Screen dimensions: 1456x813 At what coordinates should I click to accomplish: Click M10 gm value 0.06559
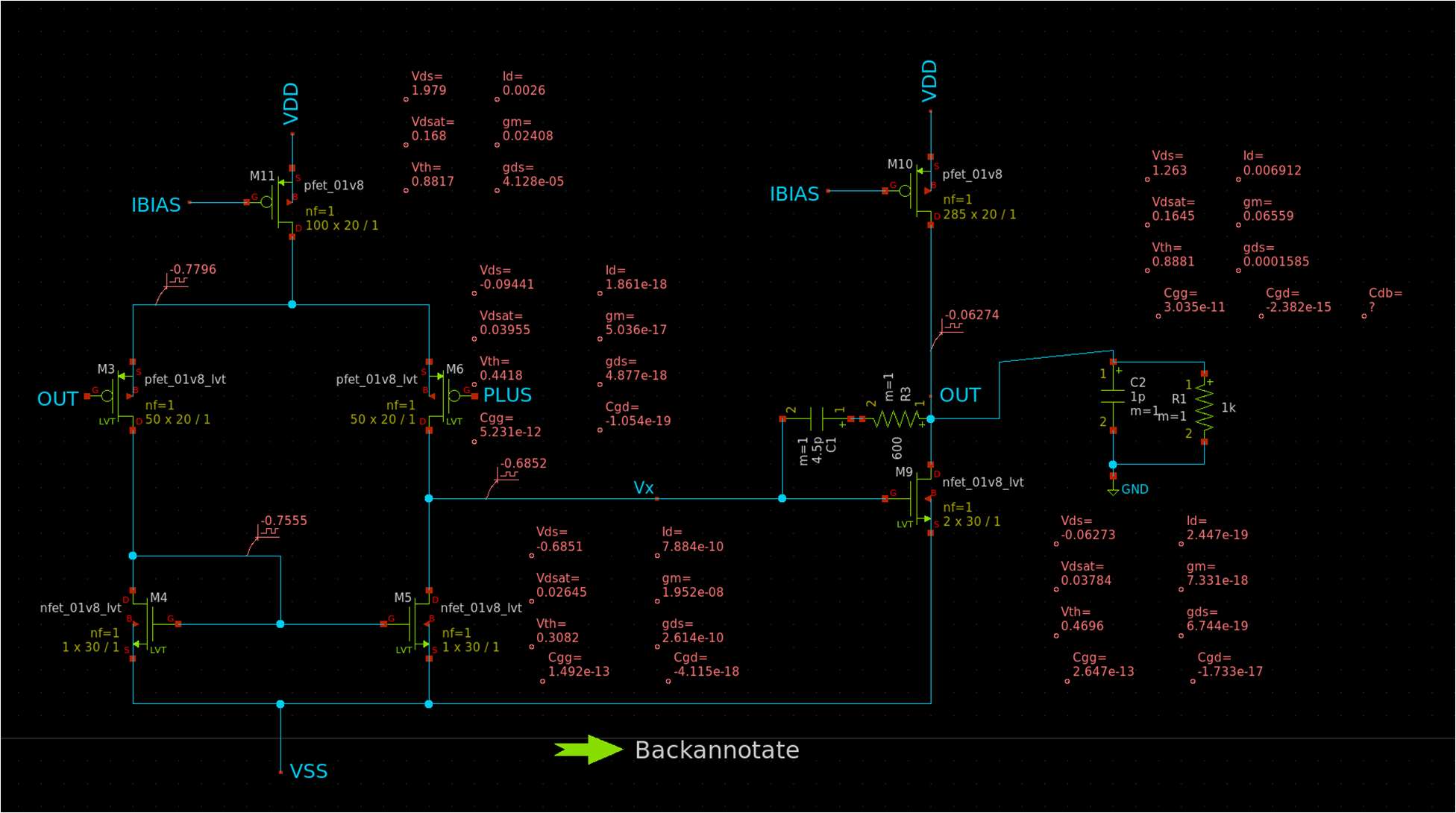coord(1268,216)
